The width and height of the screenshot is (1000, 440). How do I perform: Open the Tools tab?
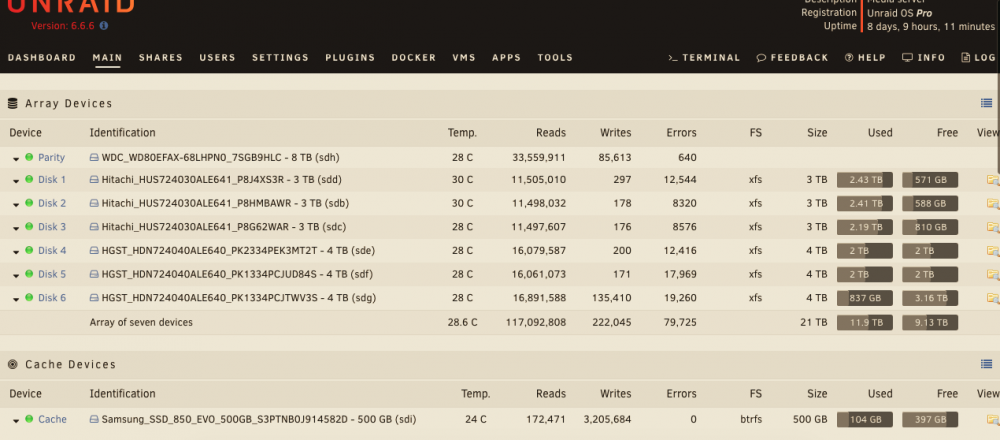pos(555,57)
